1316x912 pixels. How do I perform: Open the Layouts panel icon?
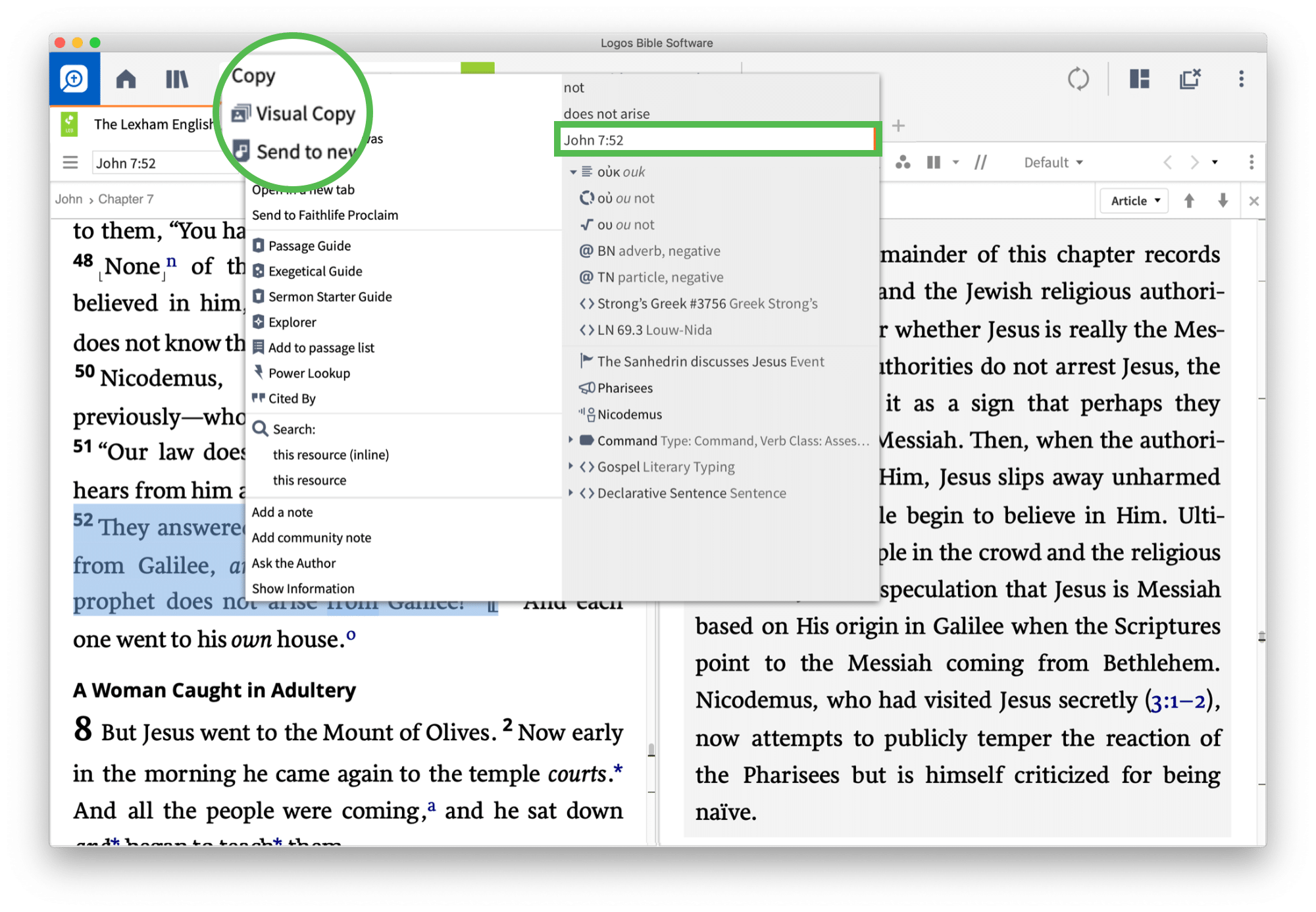(1139, 80)
